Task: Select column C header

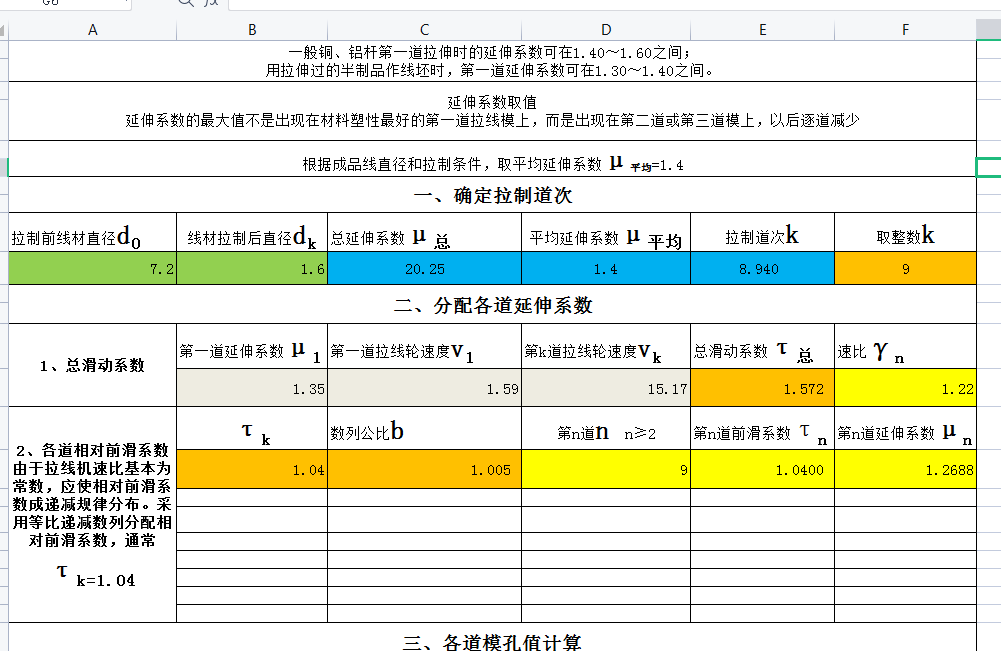Action: (424, 30)
